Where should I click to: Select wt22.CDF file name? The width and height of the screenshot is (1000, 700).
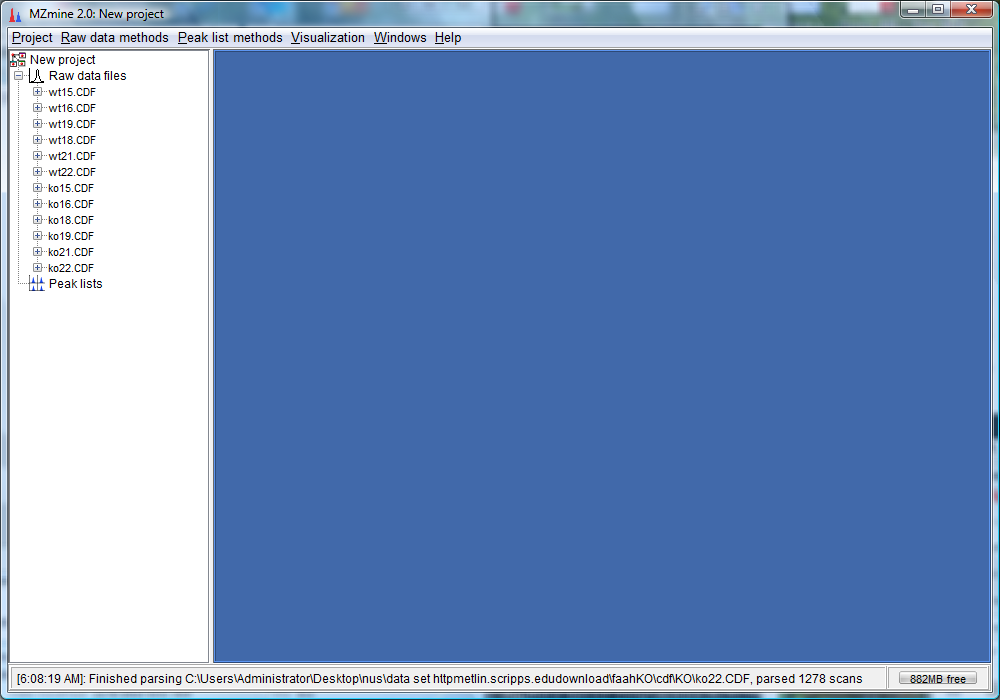[72, 172]
